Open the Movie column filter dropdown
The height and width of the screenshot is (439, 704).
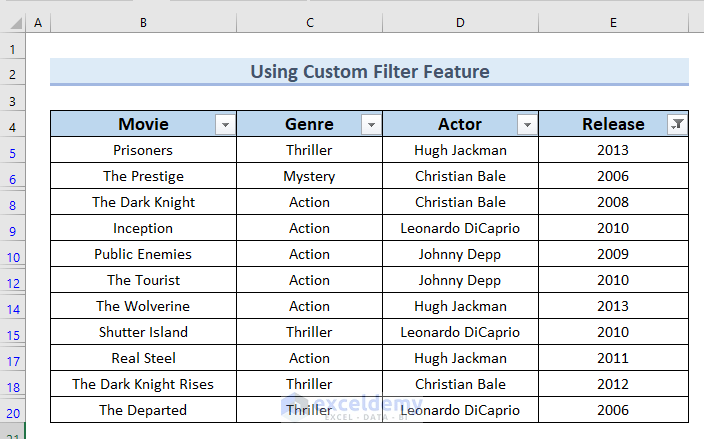225,125
